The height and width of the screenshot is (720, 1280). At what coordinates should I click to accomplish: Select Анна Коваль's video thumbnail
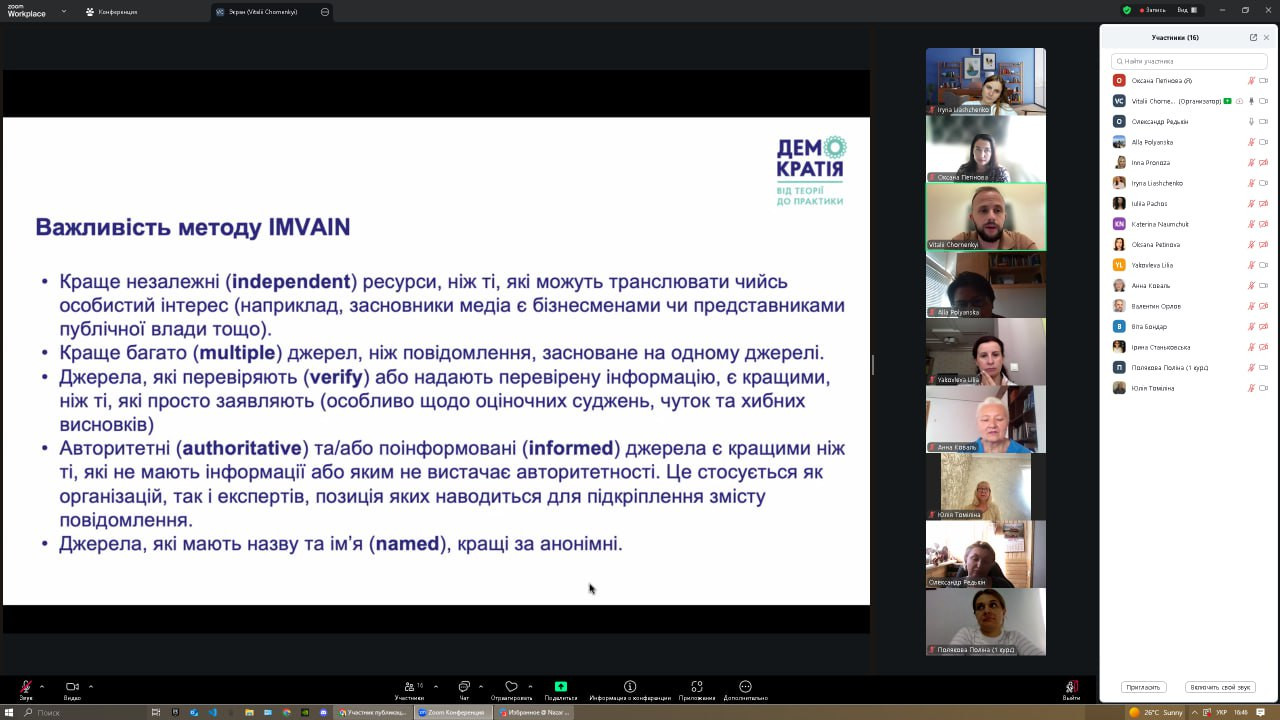click(986, 420)
